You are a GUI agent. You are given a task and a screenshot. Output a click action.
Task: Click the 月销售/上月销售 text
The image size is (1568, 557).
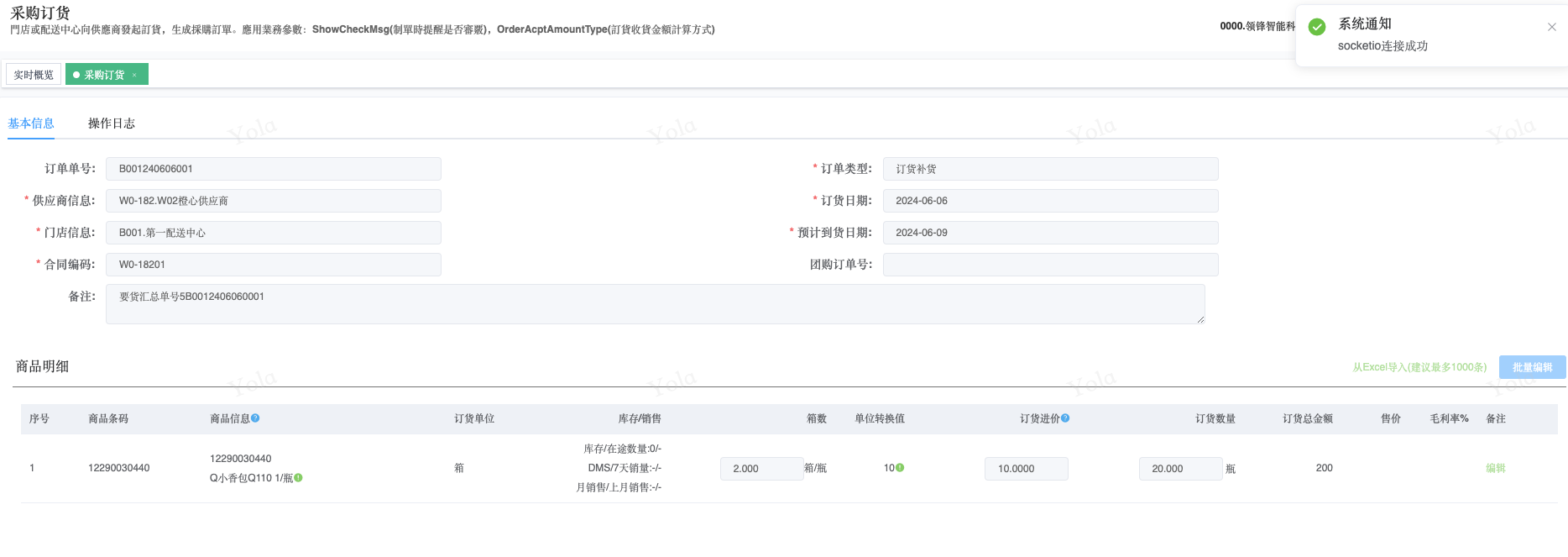pos(619,487)
